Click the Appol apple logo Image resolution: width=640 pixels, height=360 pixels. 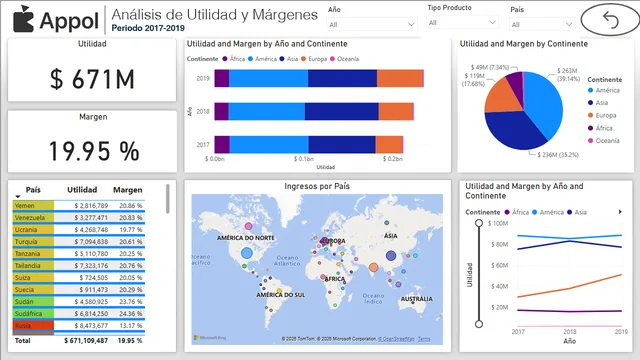coord(23,19)
